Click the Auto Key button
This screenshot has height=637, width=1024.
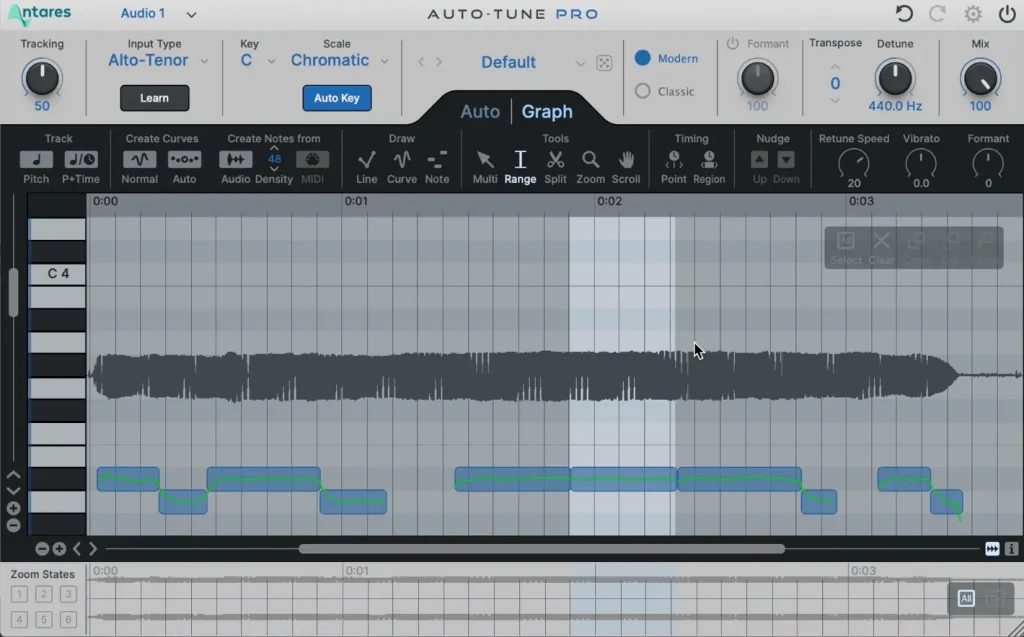click(336, 98)
